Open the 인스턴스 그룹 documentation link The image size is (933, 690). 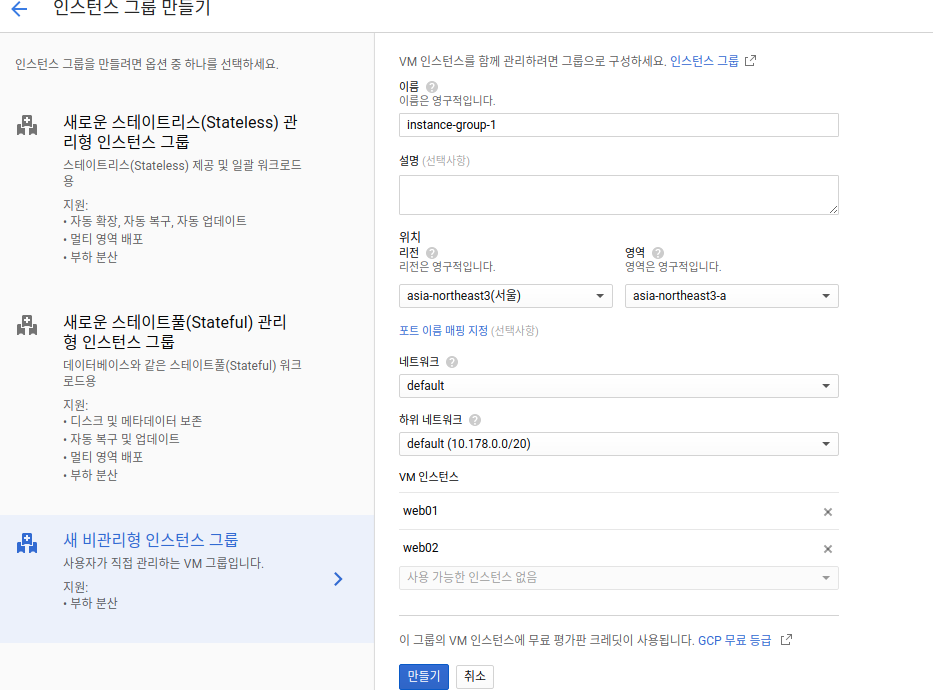click(705, 61)
